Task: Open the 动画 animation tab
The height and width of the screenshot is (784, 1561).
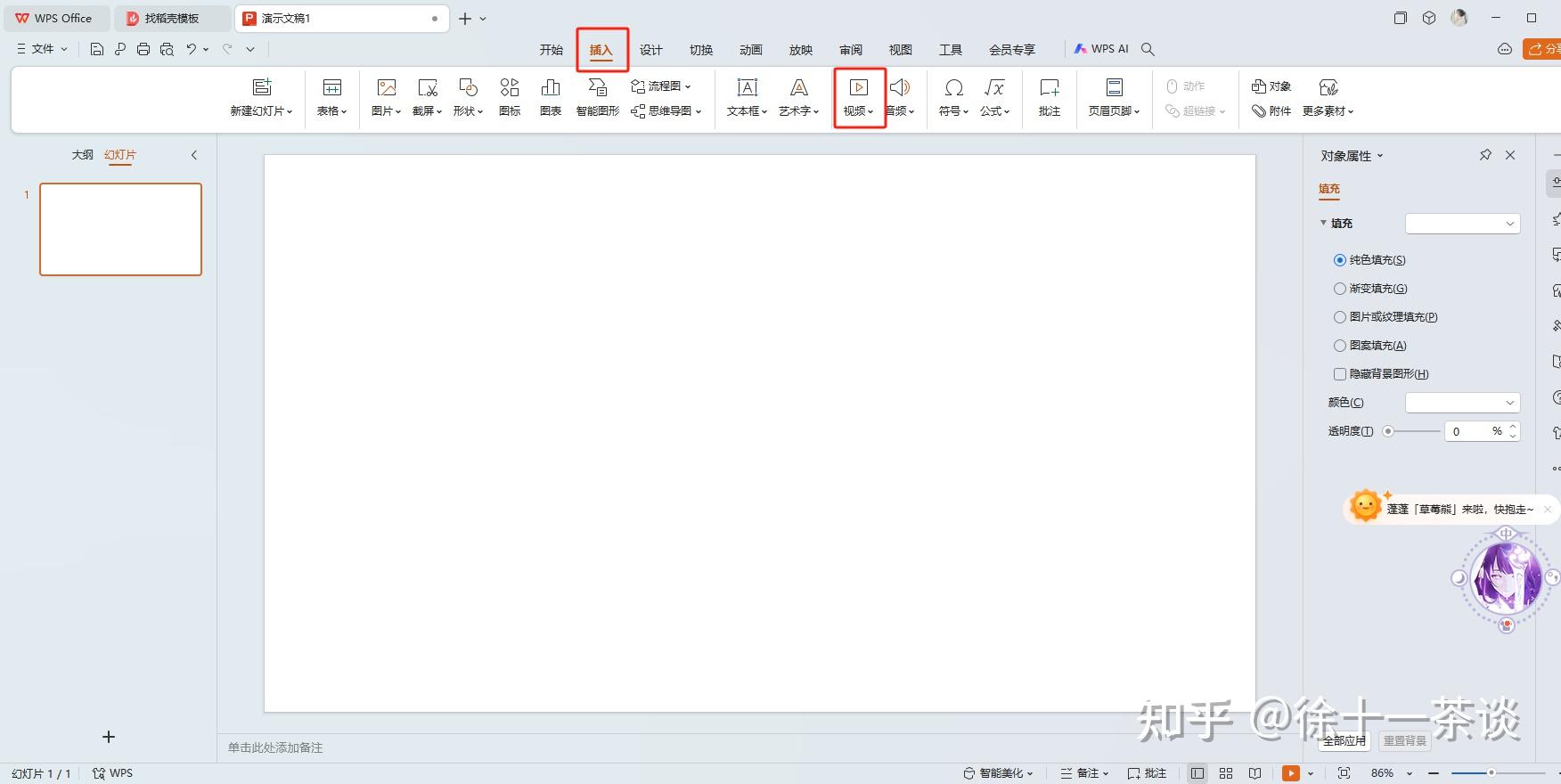Action: click(x=750, y=50)
